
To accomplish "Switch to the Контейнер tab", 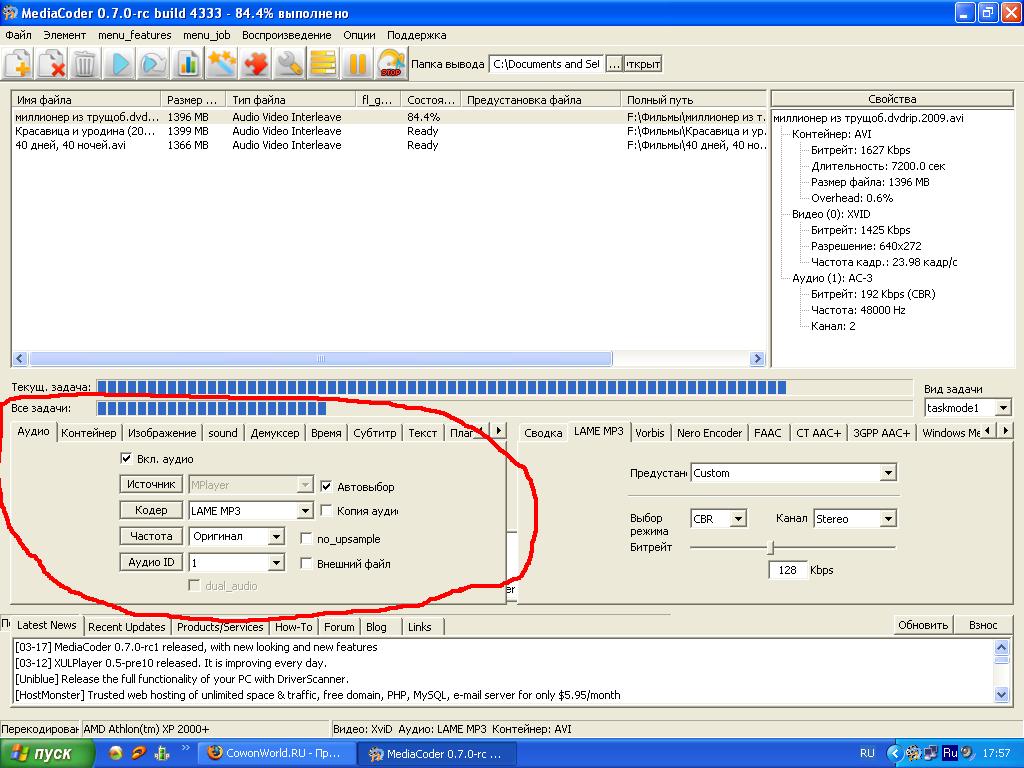I will click(x=89, y=433).
